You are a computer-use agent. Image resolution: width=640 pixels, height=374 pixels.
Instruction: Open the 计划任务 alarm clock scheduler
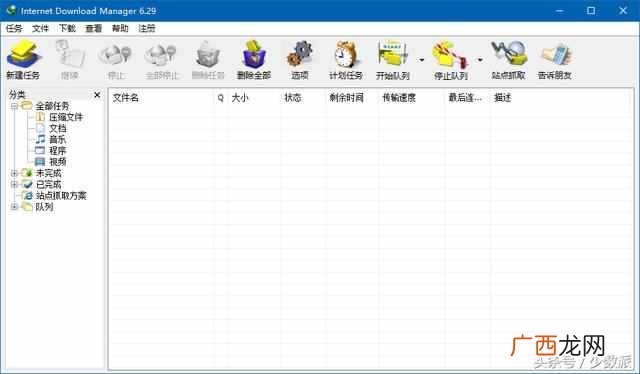[x=346, y=60]
